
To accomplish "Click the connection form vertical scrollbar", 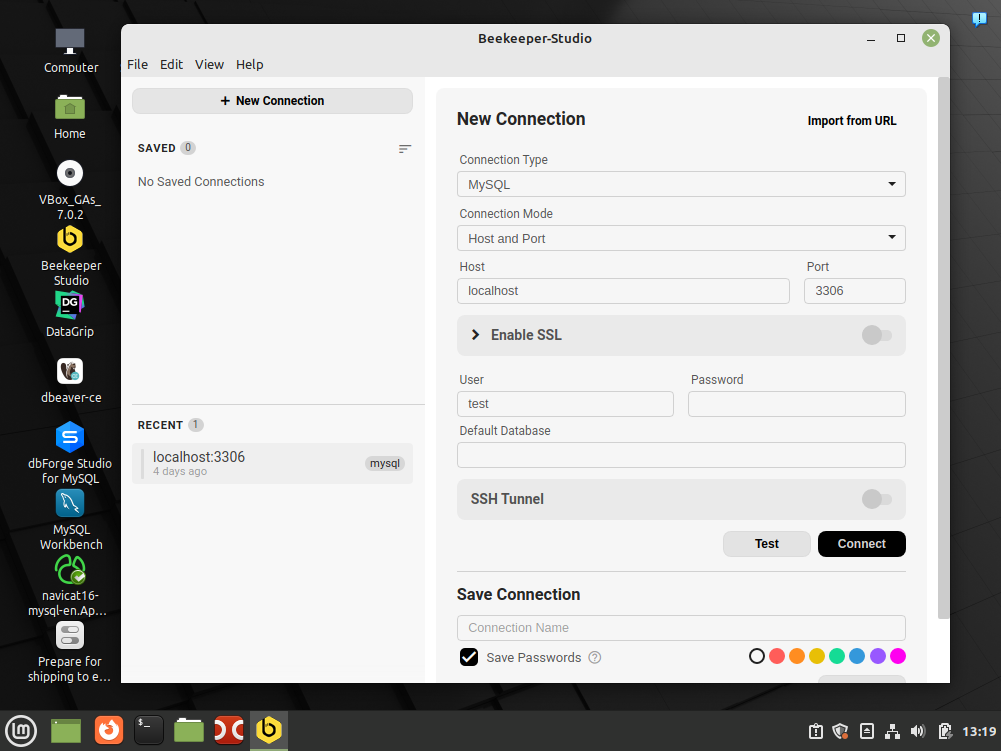I will click(x=943, y=347).
